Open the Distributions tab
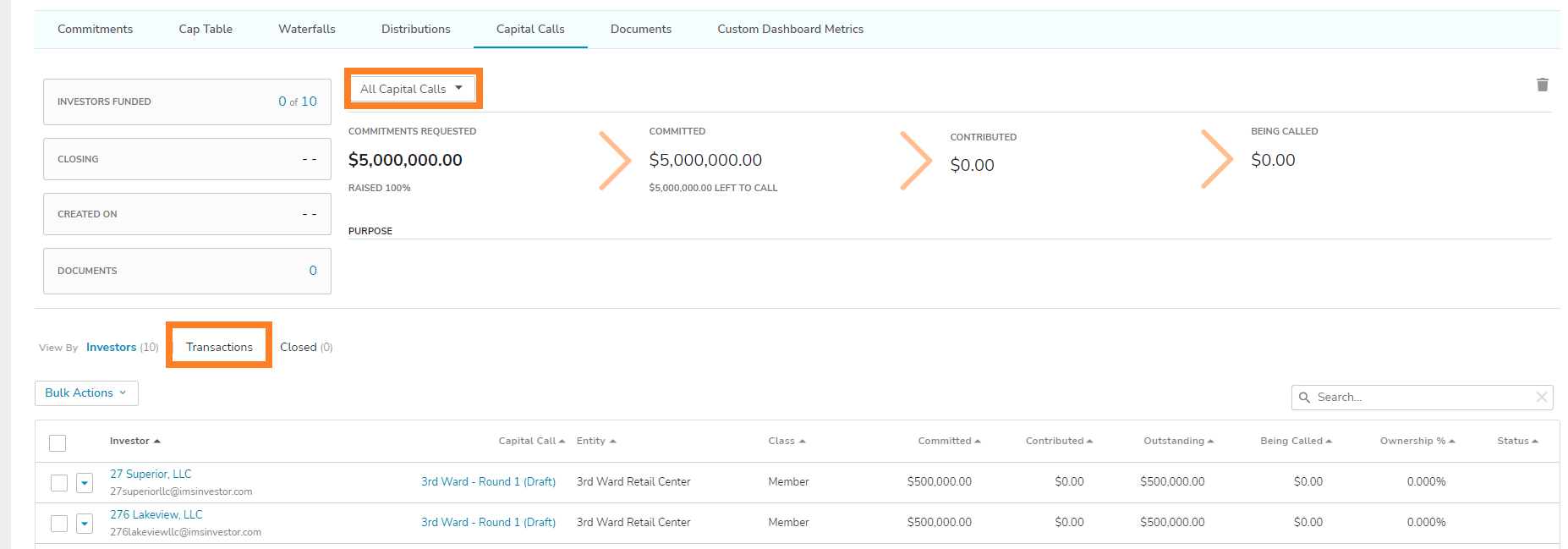This screenshot has height=549, width=1568. point(416,29)
